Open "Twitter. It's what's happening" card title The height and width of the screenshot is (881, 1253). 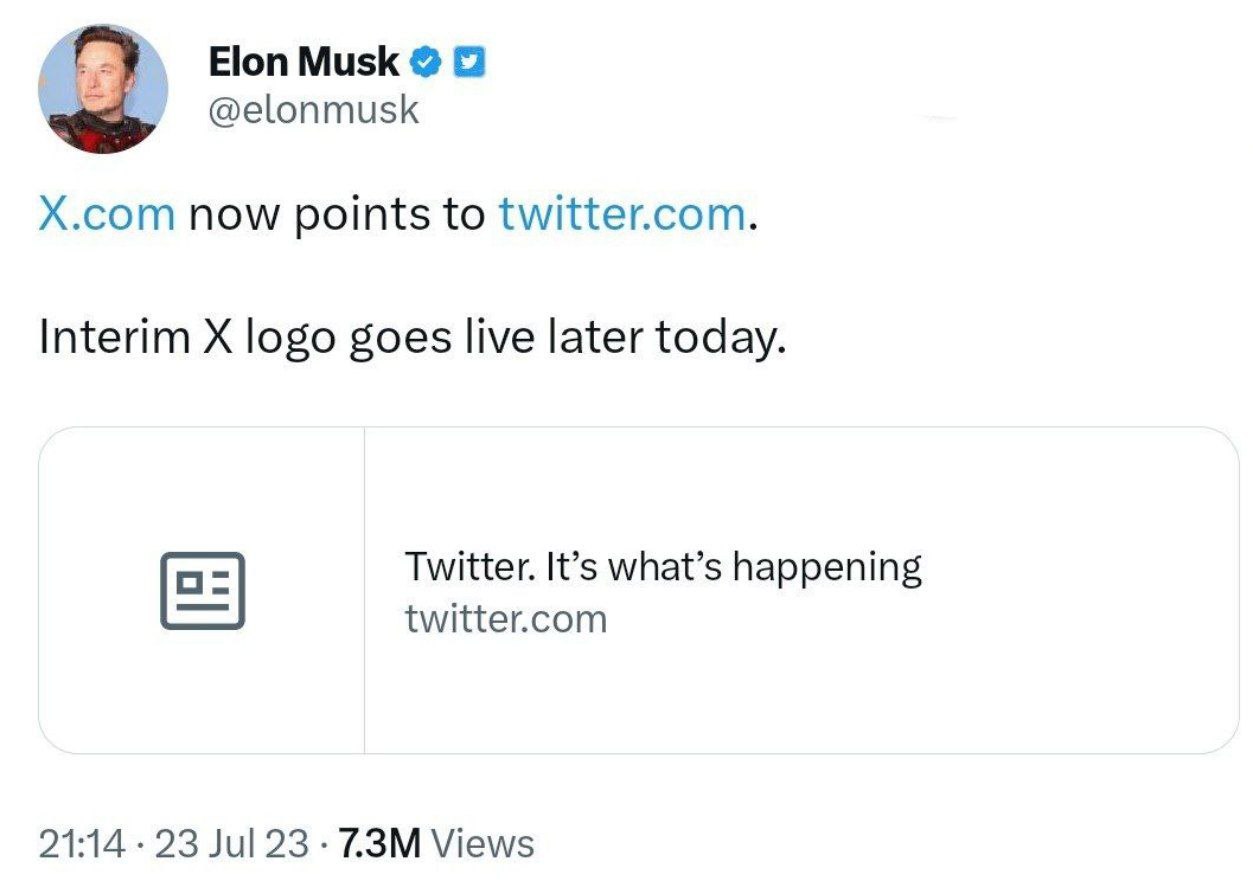pos(663,567)
